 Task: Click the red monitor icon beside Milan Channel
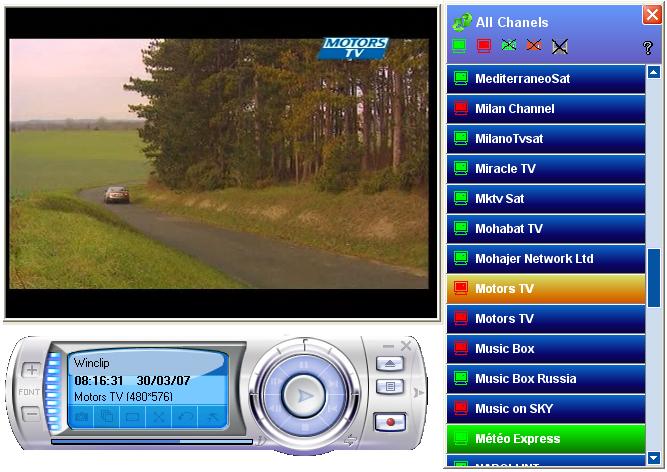click(461, 108)
